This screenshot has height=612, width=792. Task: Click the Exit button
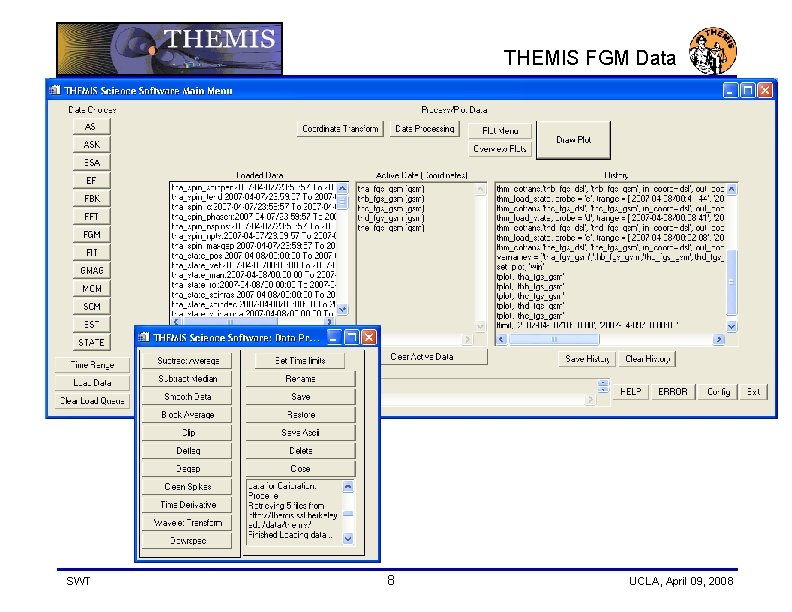pos(754,392)
